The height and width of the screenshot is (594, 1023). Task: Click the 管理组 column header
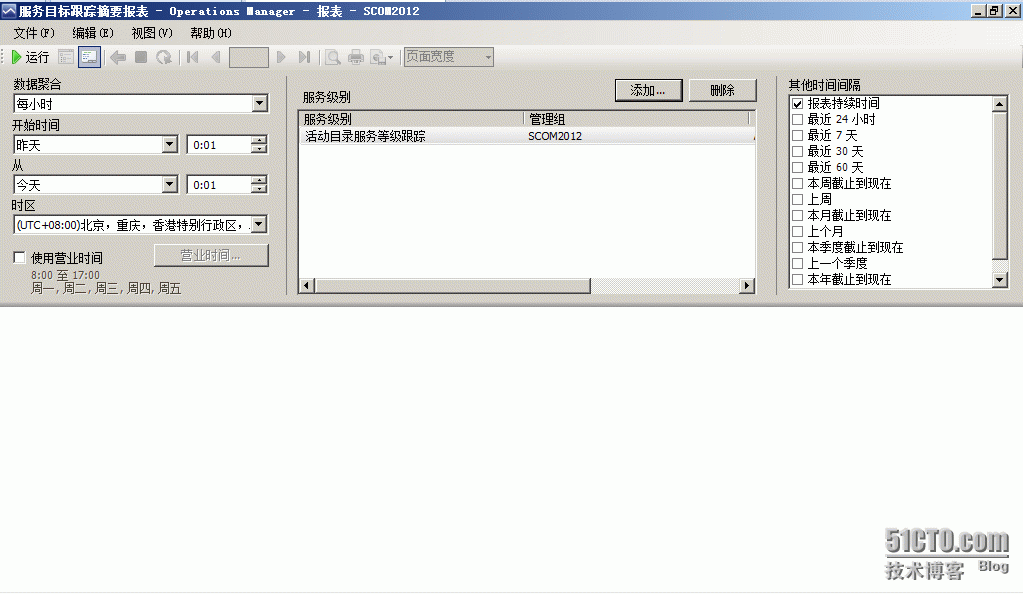tap(638, 119)
